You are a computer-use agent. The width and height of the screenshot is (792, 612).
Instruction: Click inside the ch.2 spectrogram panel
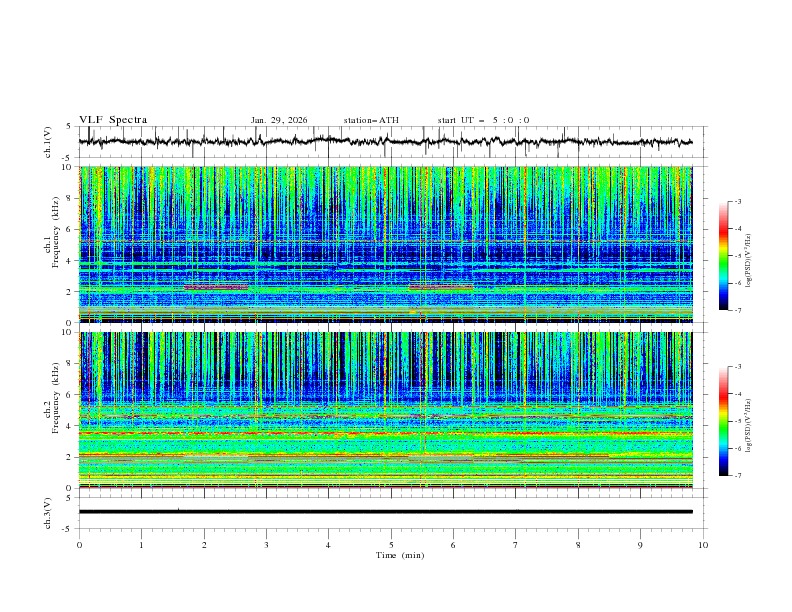click(x=385, y=410)
